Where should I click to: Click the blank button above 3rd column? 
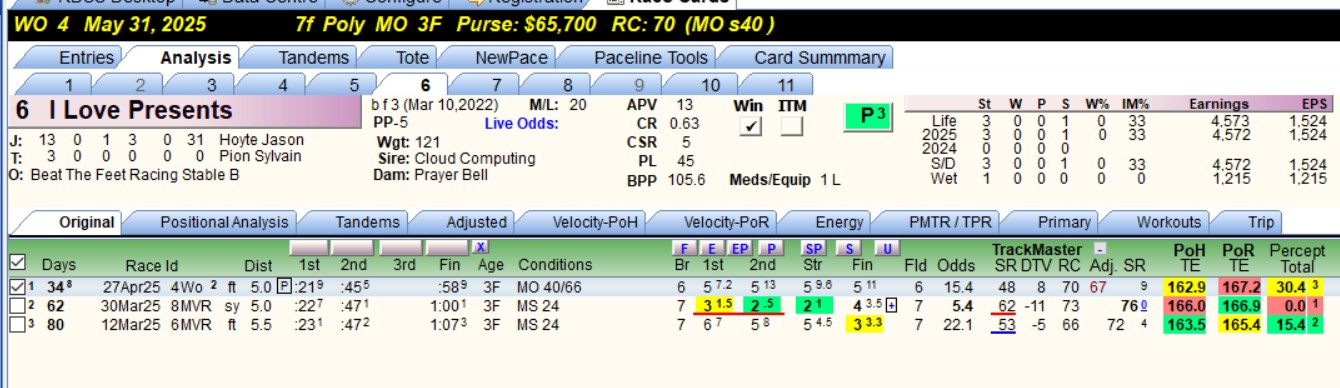click(x=401, y=247)
